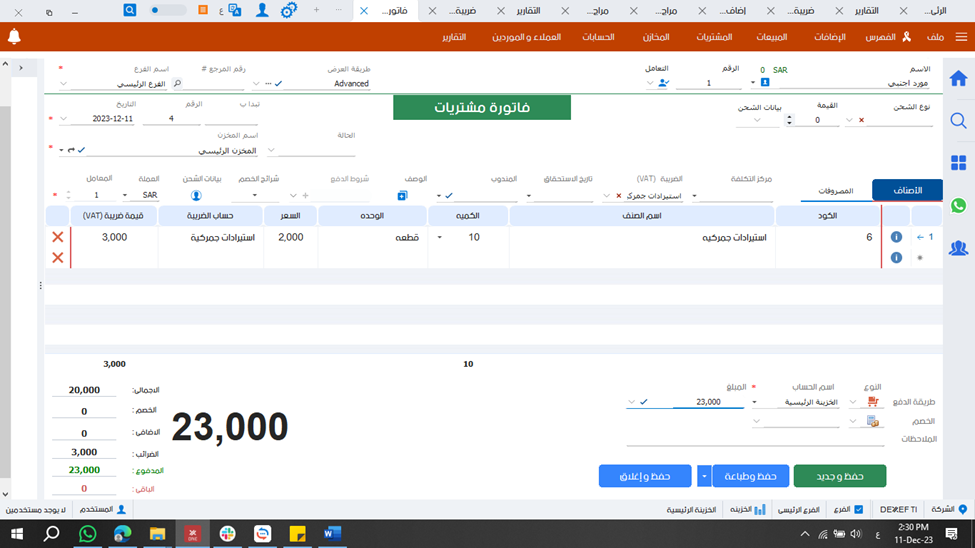Toggle the title bar toggle switch

(167, 10)
